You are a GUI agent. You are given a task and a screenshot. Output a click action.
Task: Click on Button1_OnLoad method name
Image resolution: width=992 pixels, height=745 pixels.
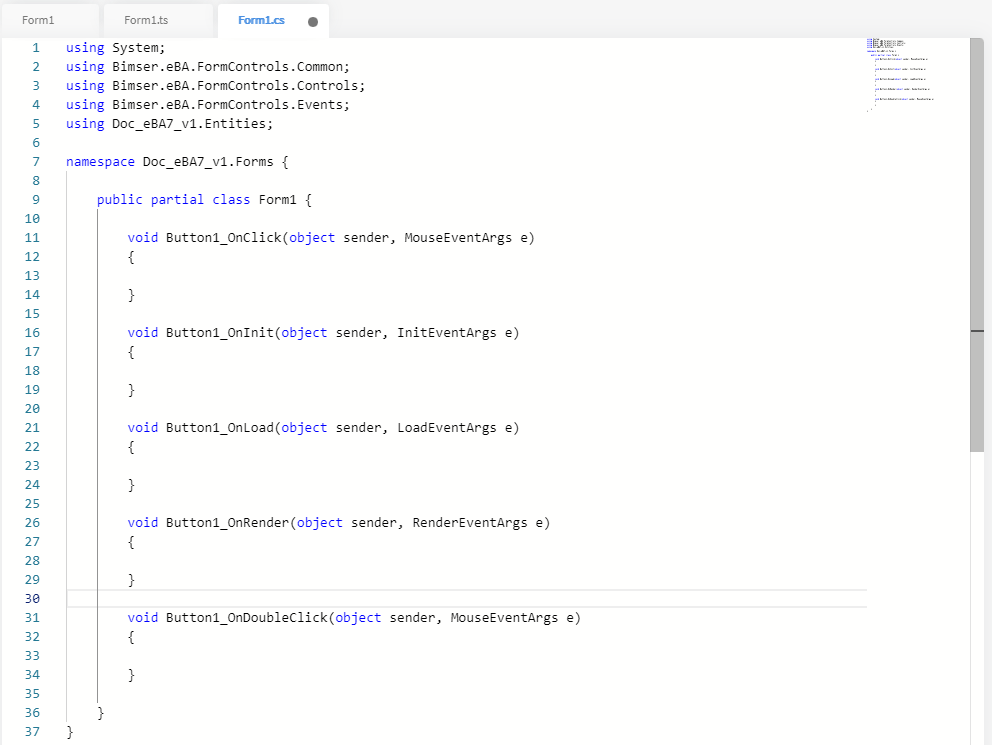pyautogui.click(x=219, y=428)
